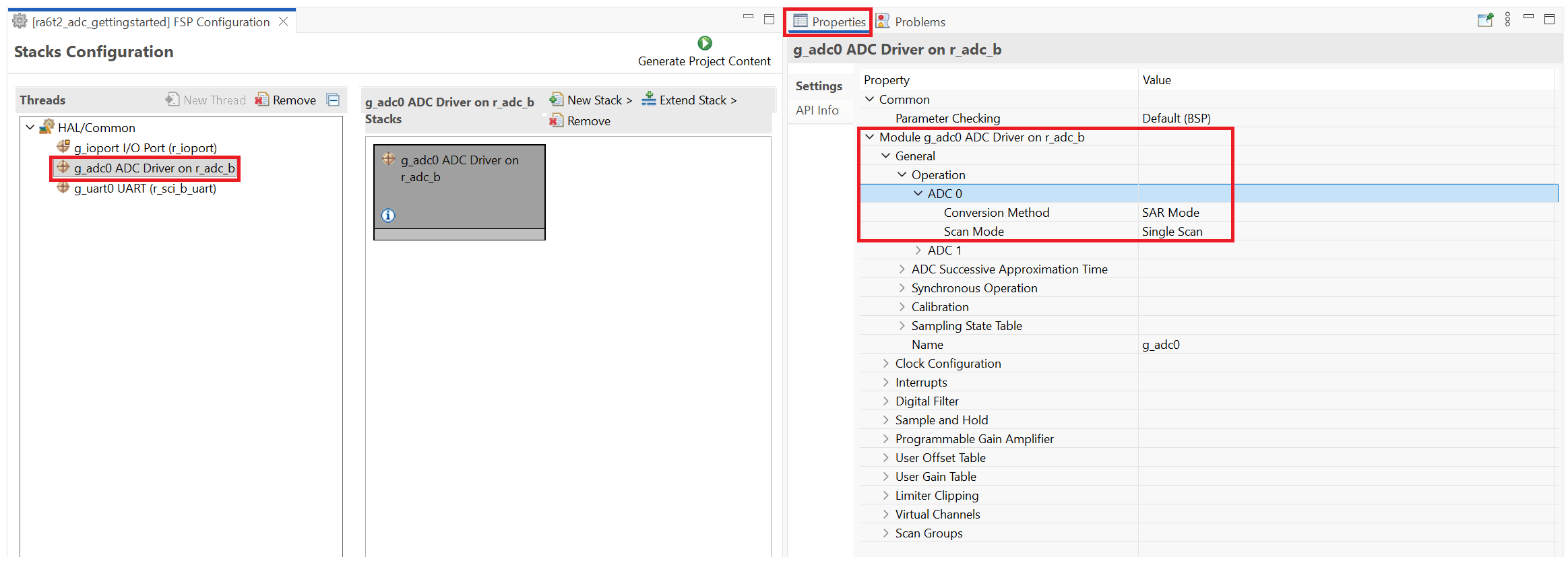
Task: Click the Scan Mode value Single Scan
Action: (1172, 232)
